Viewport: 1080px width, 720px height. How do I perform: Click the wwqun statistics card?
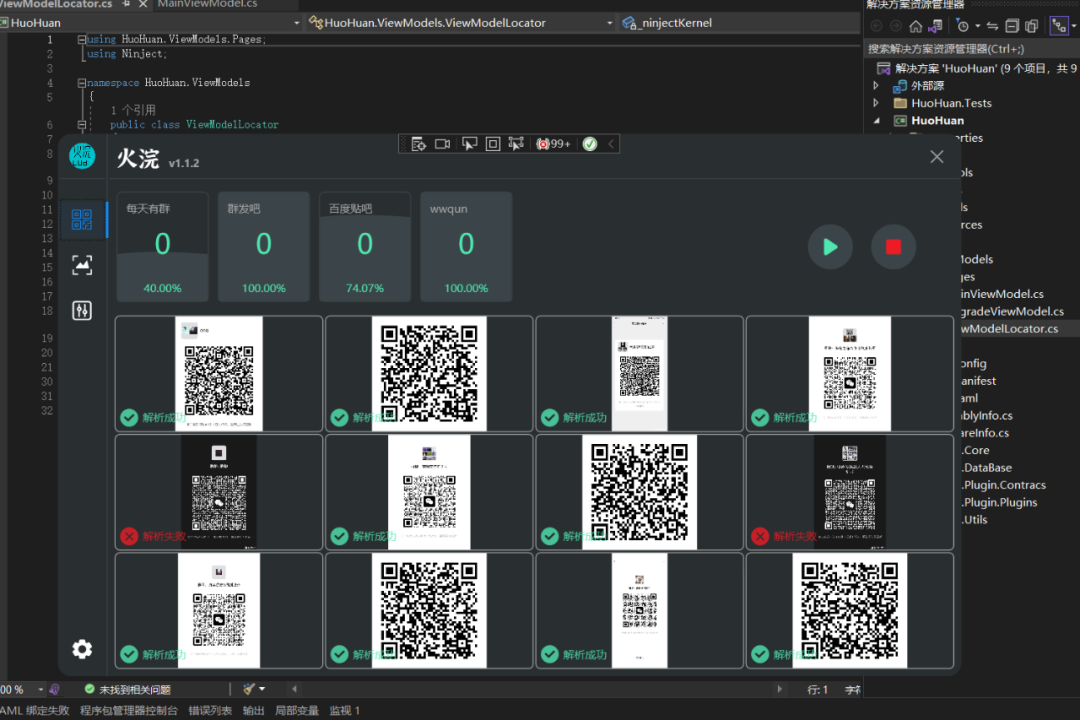click(466, 247)
